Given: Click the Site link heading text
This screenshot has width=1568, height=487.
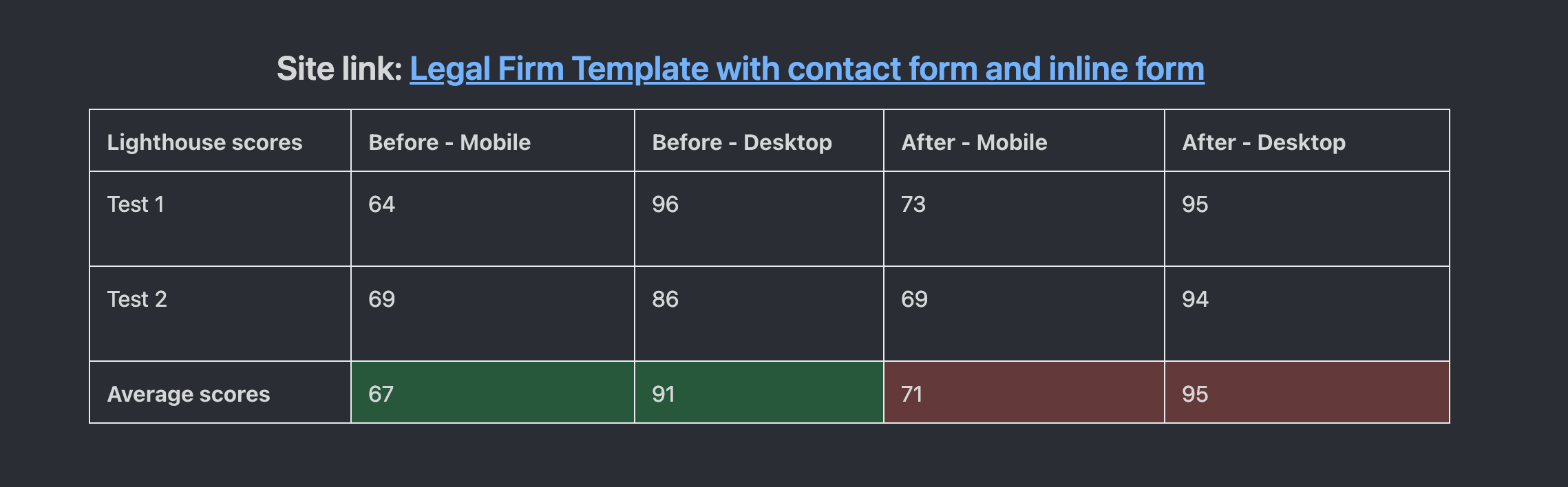Looking at the screenshot, I should pos(339,69).
